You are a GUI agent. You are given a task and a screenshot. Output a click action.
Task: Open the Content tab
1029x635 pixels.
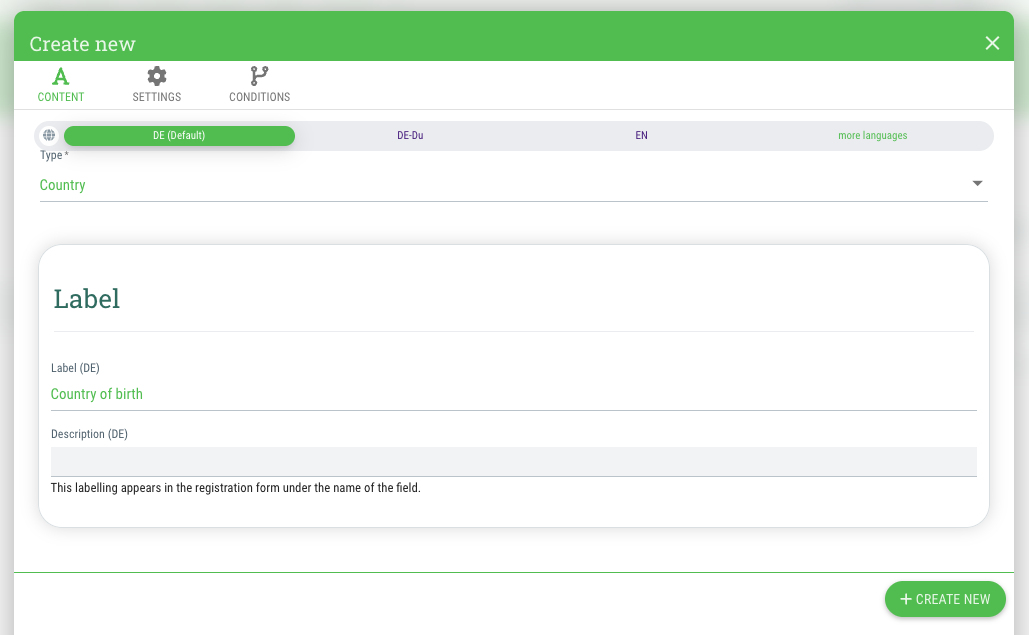coord(61,85)
